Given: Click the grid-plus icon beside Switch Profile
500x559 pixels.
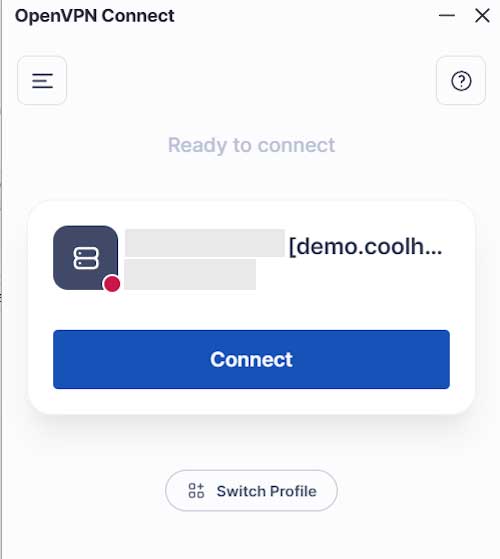Looking at the screenshot, I should (x=196, y=491).
